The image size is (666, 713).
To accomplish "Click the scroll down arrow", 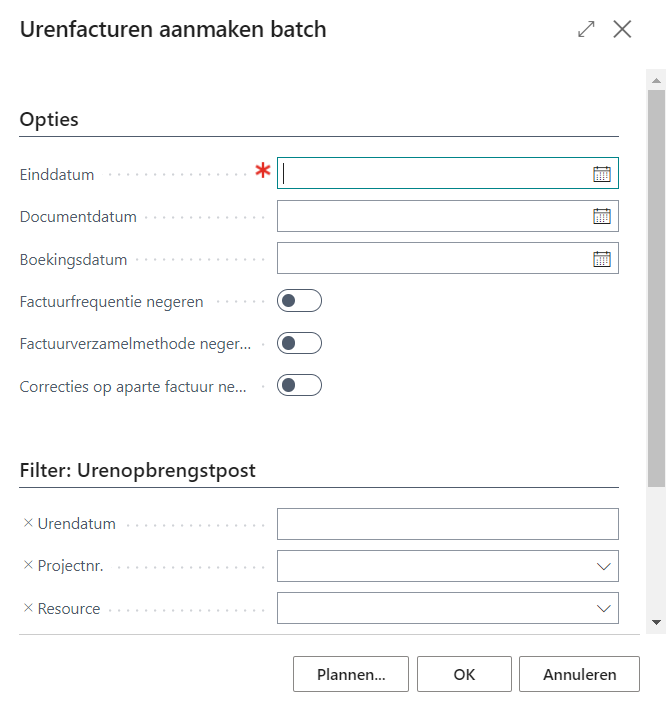I will (x=656, y=622).
